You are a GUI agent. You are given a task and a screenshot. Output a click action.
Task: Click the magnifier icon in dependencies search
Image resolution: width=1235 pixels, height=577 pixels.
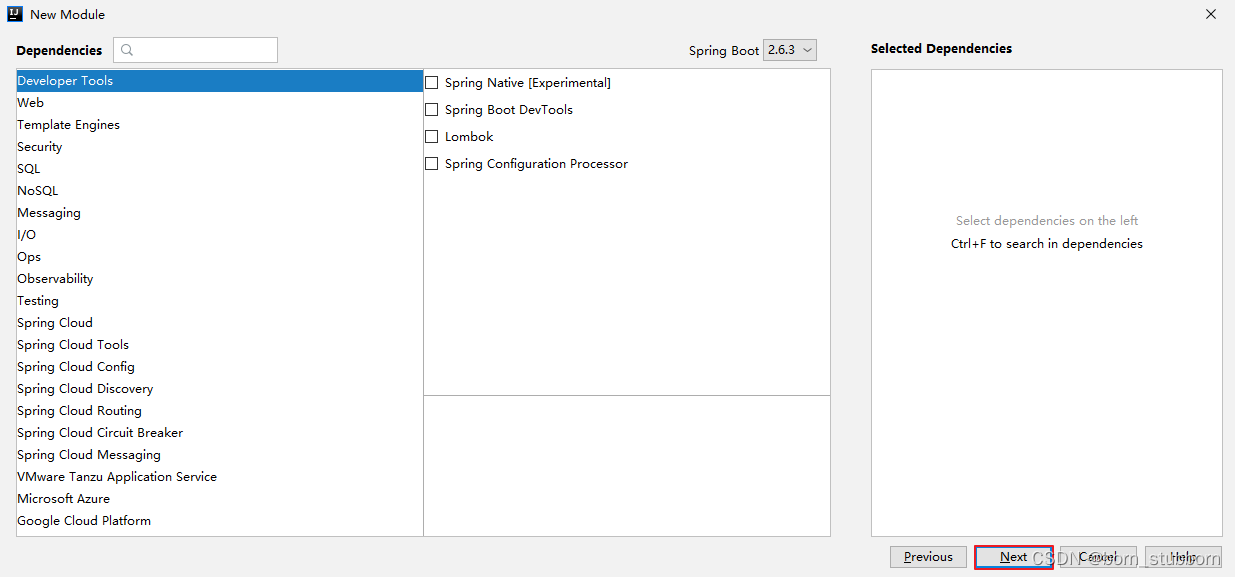(127, 50)
